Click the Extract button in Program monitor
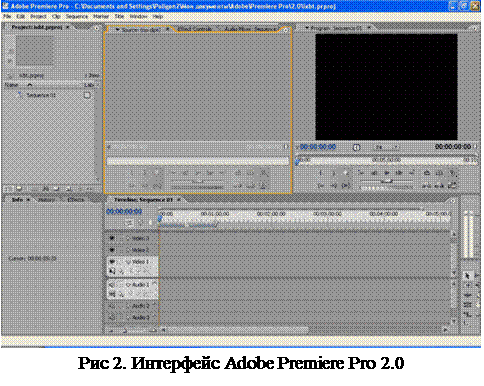The width and height of the screenshot is (484, 386). (439, 173)
